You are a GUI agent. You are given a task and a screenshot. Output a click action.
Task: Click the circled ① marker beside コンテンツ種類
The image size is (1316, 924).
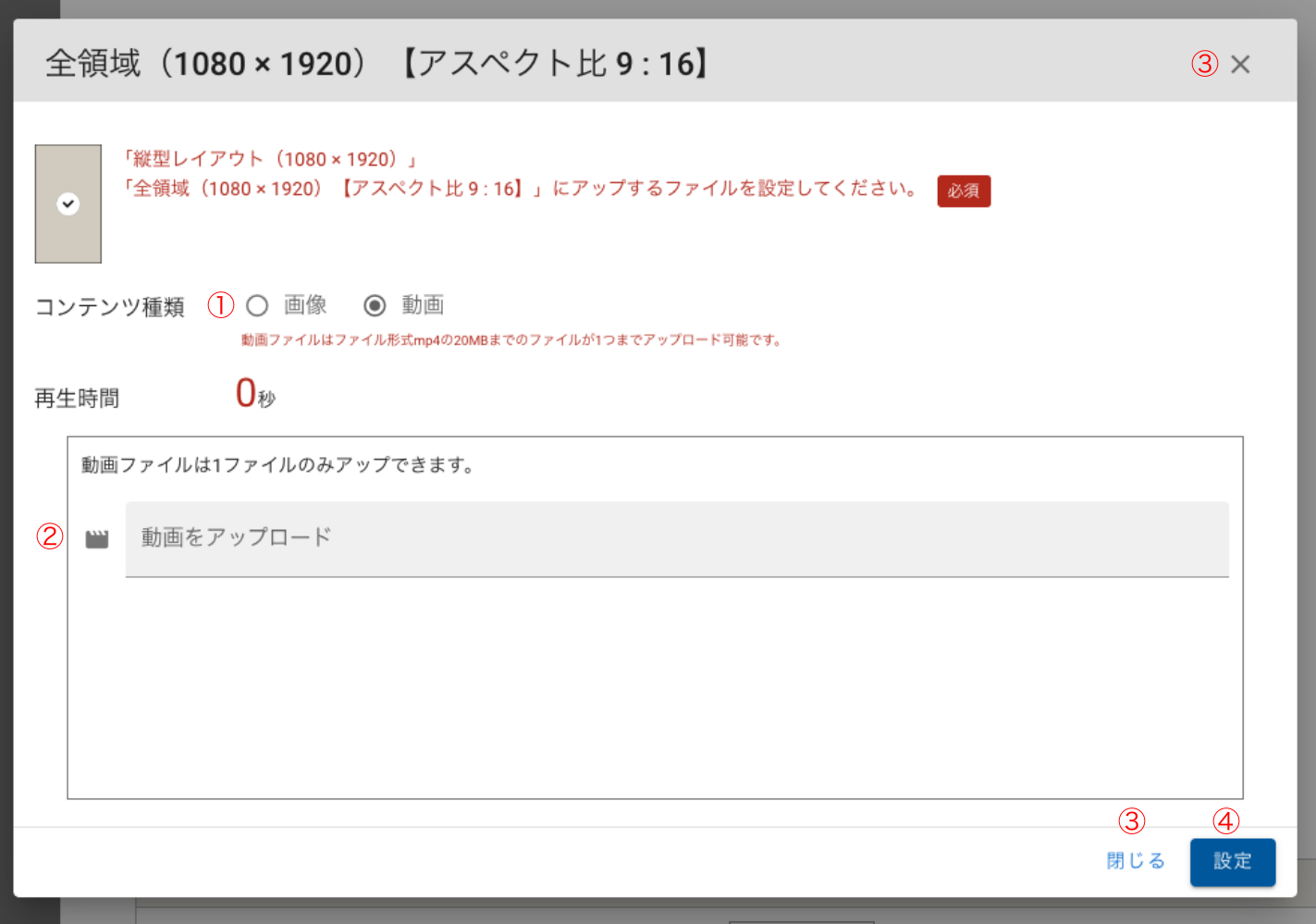220,305
